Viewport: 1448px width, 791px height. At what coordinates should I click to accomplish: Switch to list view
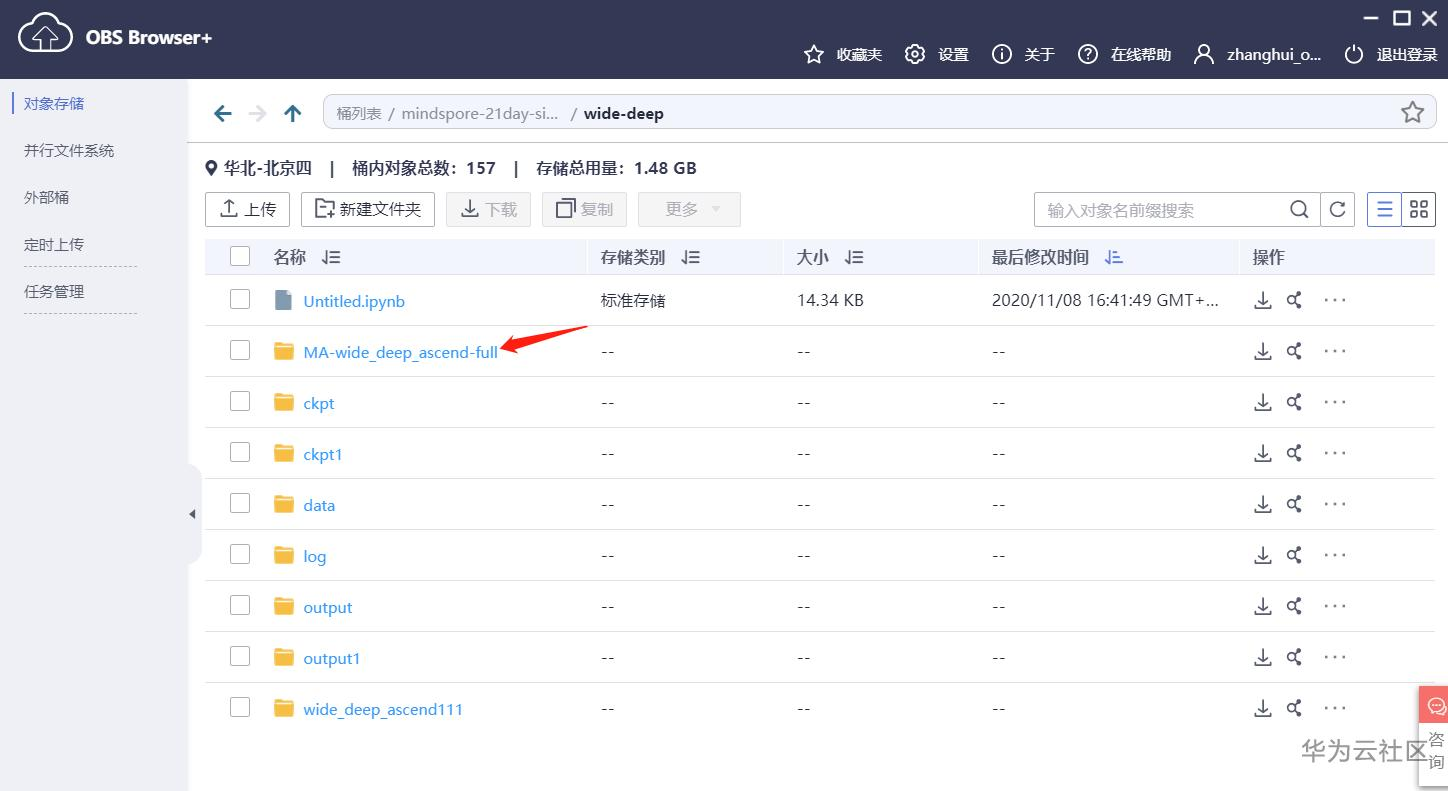point(1384,210)
